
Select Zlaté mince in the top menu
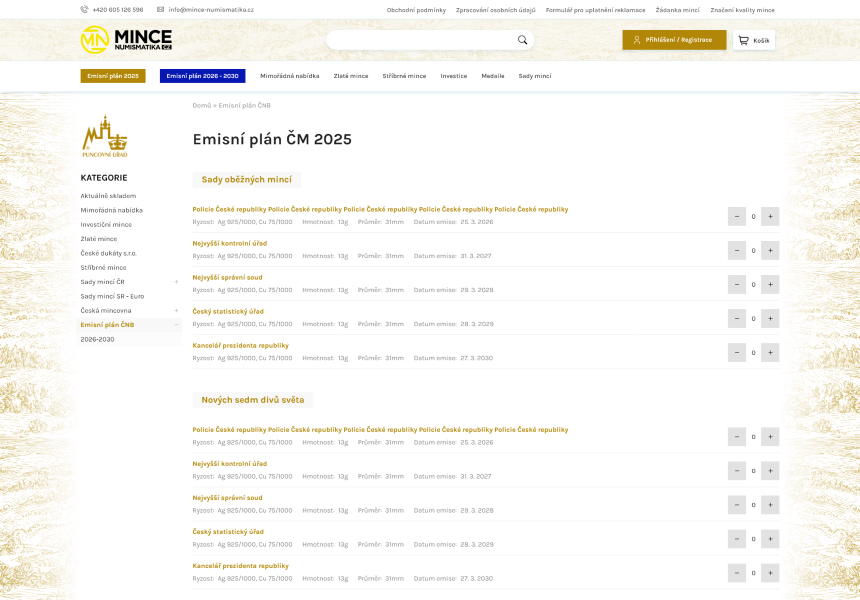coord(350,76)
